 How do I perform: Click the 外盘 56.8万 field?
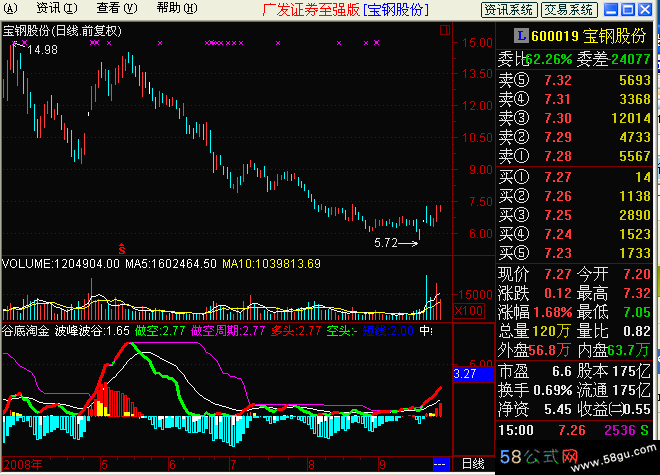click(x=535, y=350)
